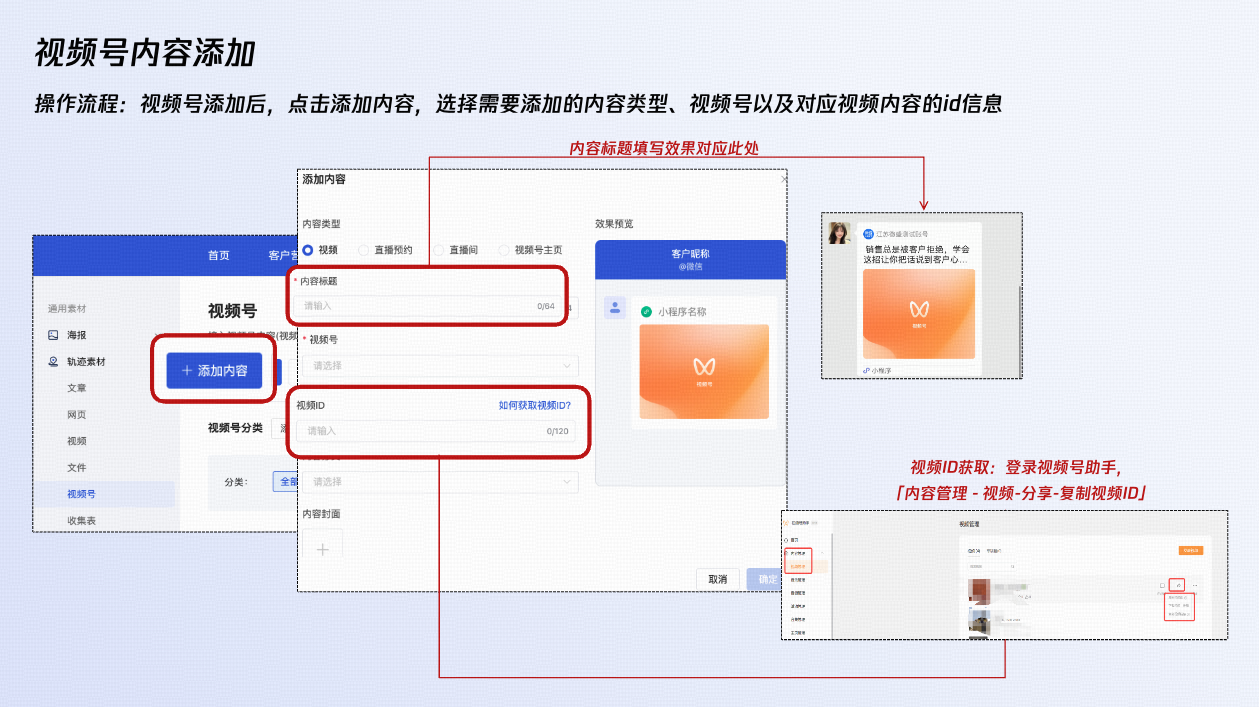Open 首页 in the top navigation
This screenshot has height=707, width=1259.
(x=219, y=255)
